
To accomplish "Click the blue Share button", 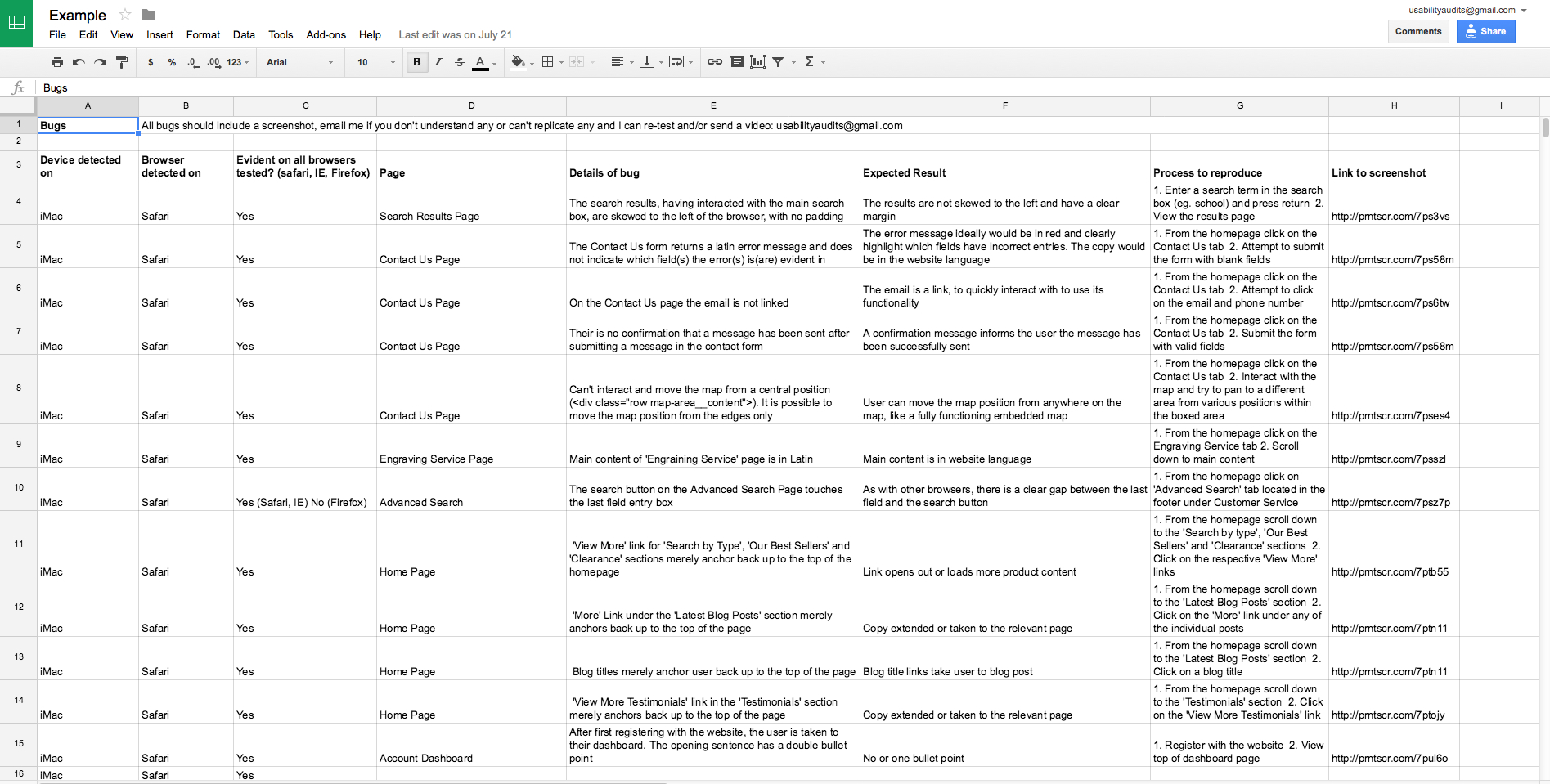I will (x=1485, y=31).
